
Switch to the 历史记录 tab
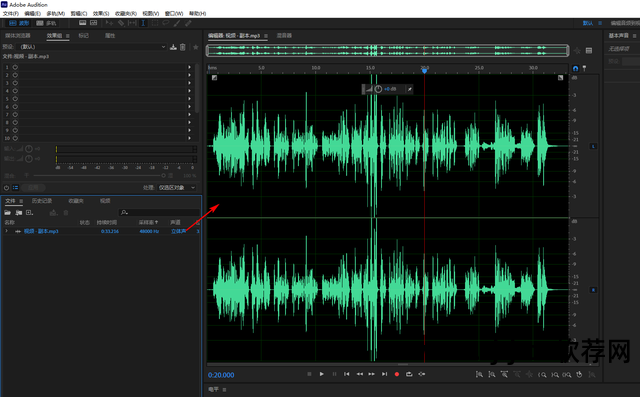point(42,201)
